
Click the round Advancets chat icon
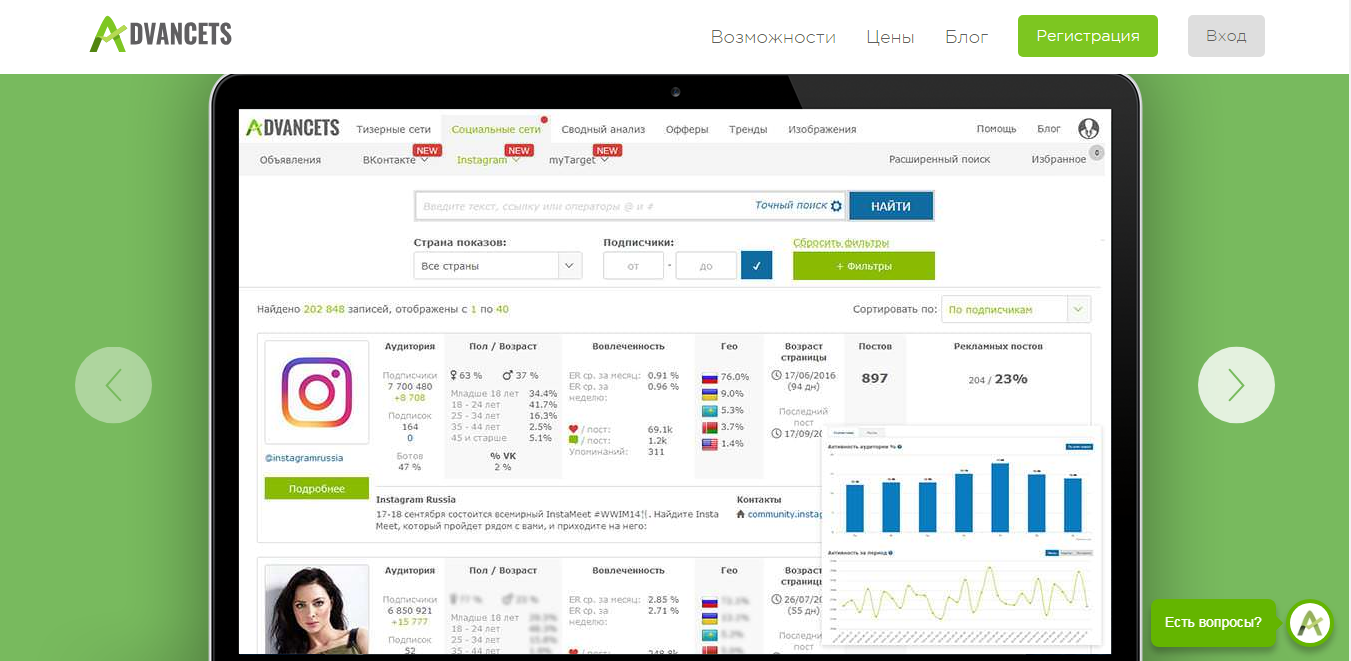[1311, 623]
